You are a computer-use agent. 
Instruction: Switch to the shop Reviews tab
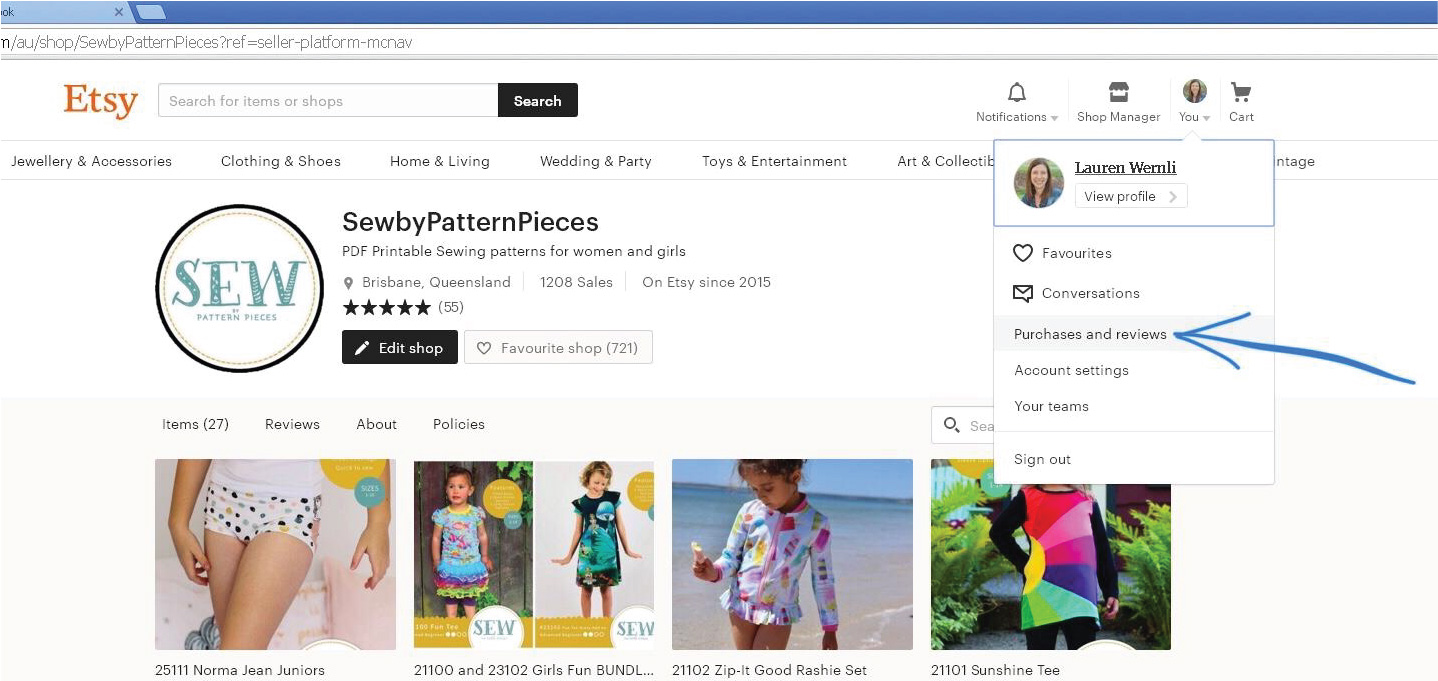click(292, 424)
